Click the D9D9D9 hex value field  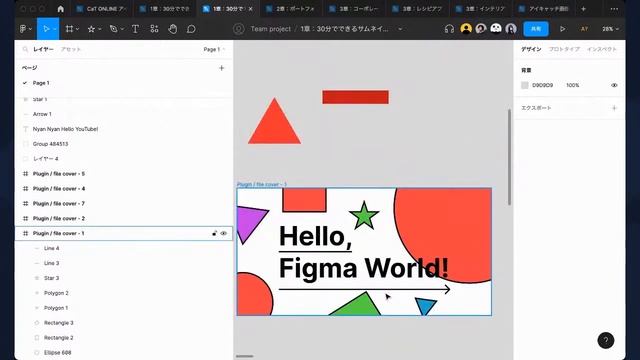pyautogui.click(x=542, y=85)
